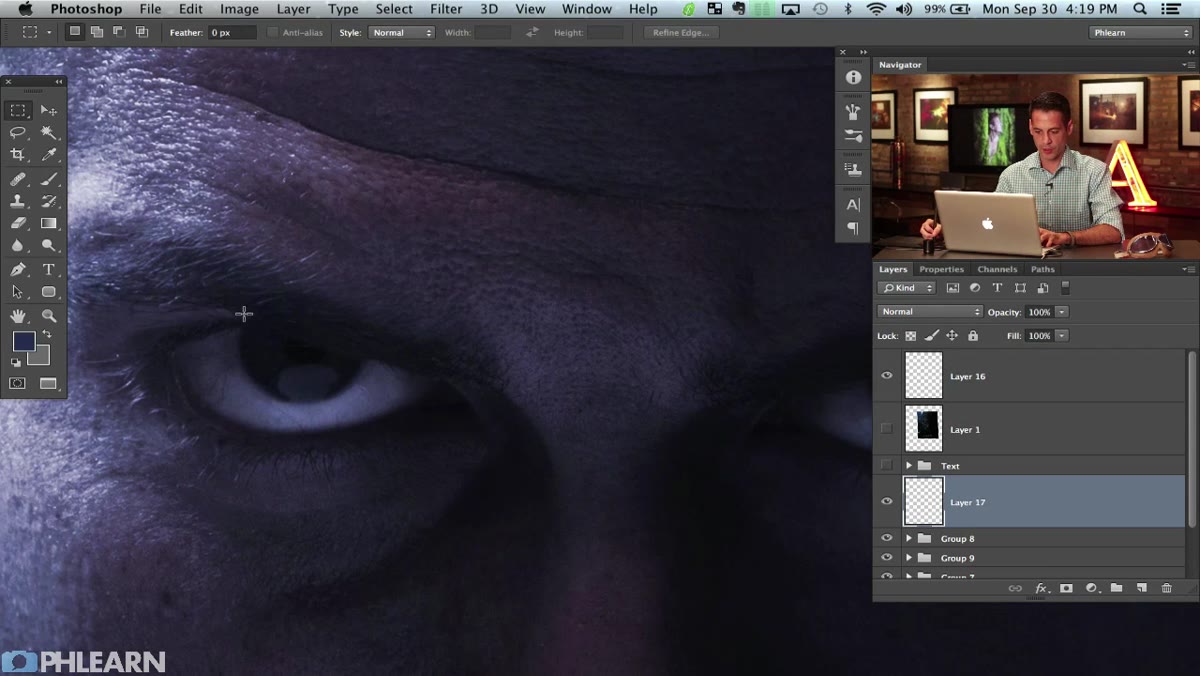The width and height of the screenshot is (1200, 676).
Task: Open the Kind filter dropdown
Action: [907, 288]
